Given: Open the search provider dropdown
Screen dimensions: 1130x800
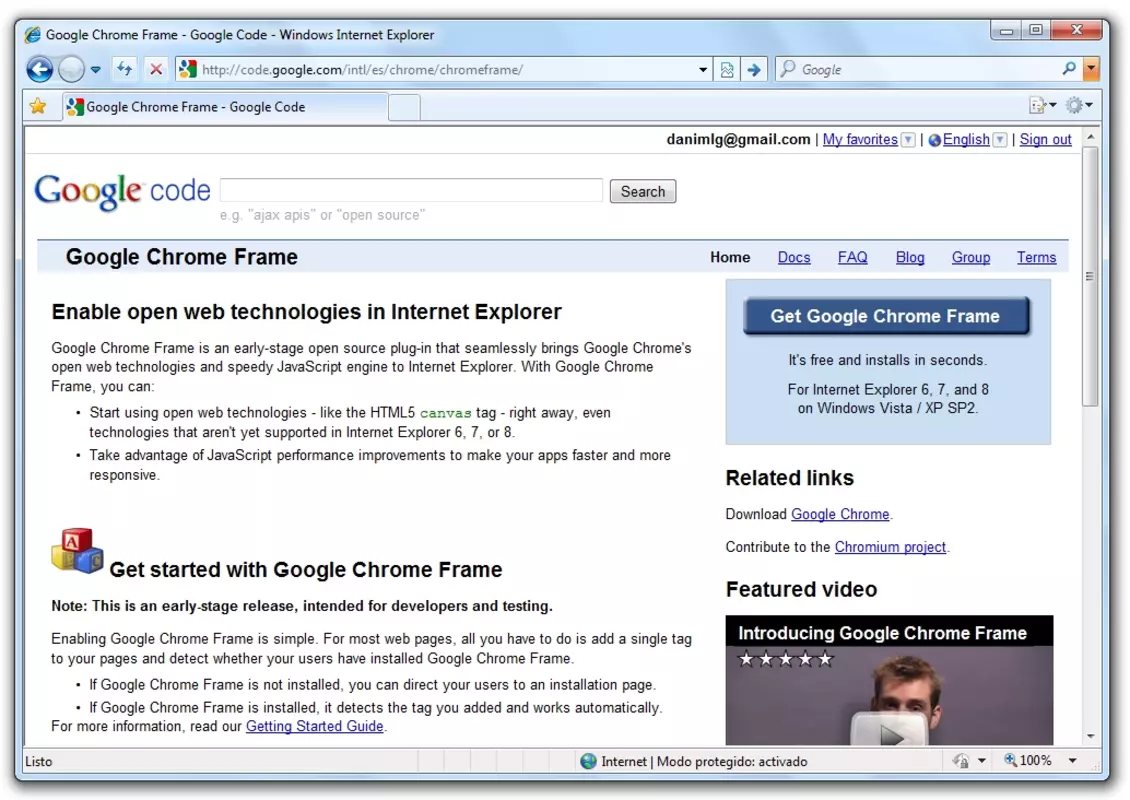Looking at the screenshot, I should [x=1092, y=69].
